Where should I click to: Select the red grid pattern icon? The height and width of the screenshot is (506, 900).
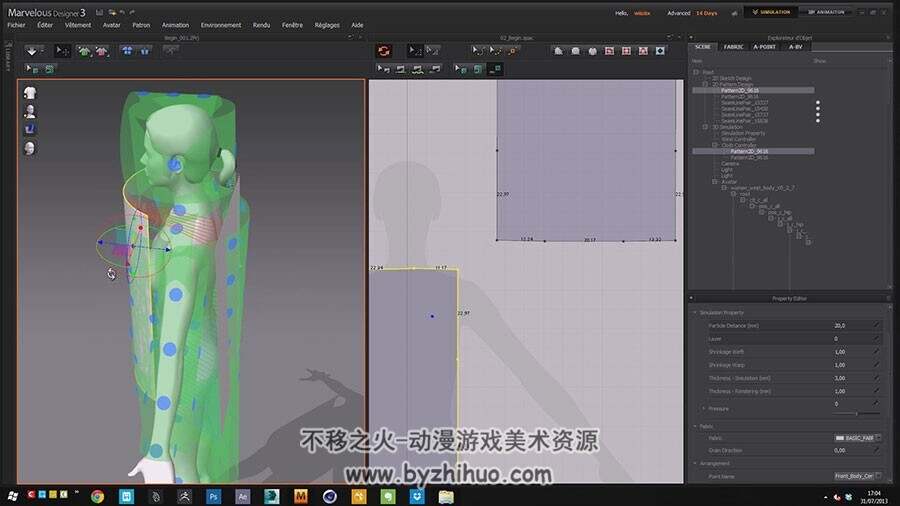coord(626,51)
